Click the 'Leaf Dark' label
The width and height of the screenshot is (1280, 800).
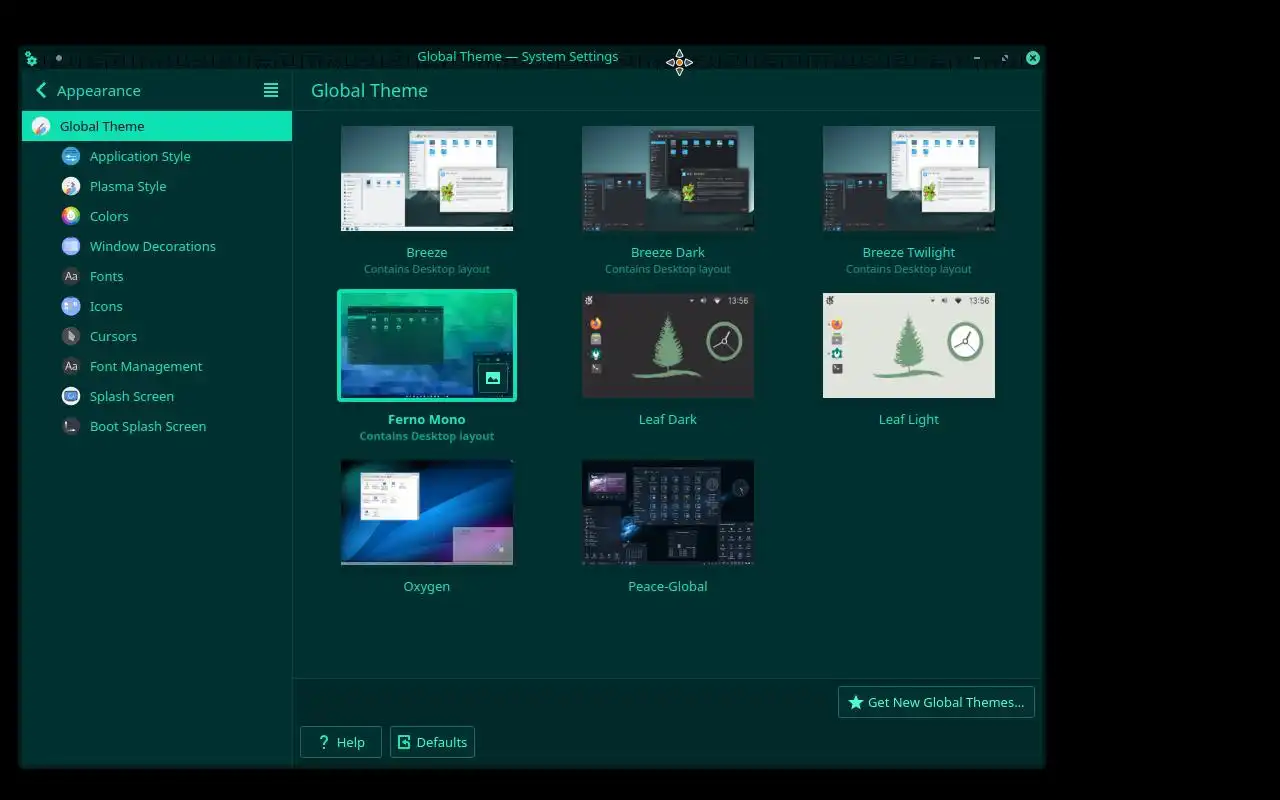click(668, 419)
